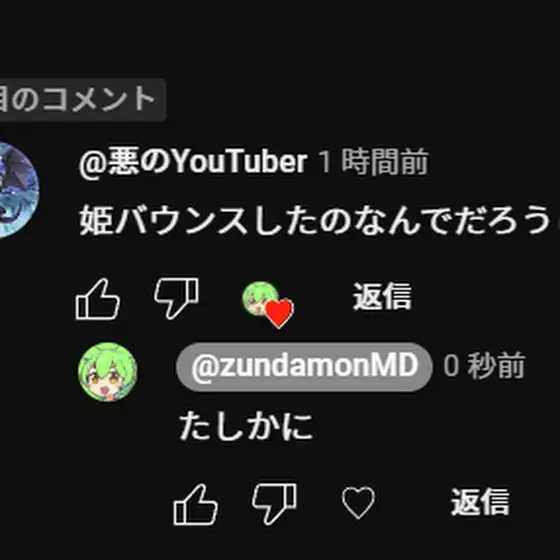The image size is (560, 560).
Task: Open the 悪のYouTuber username link
Action: point(193,161)
